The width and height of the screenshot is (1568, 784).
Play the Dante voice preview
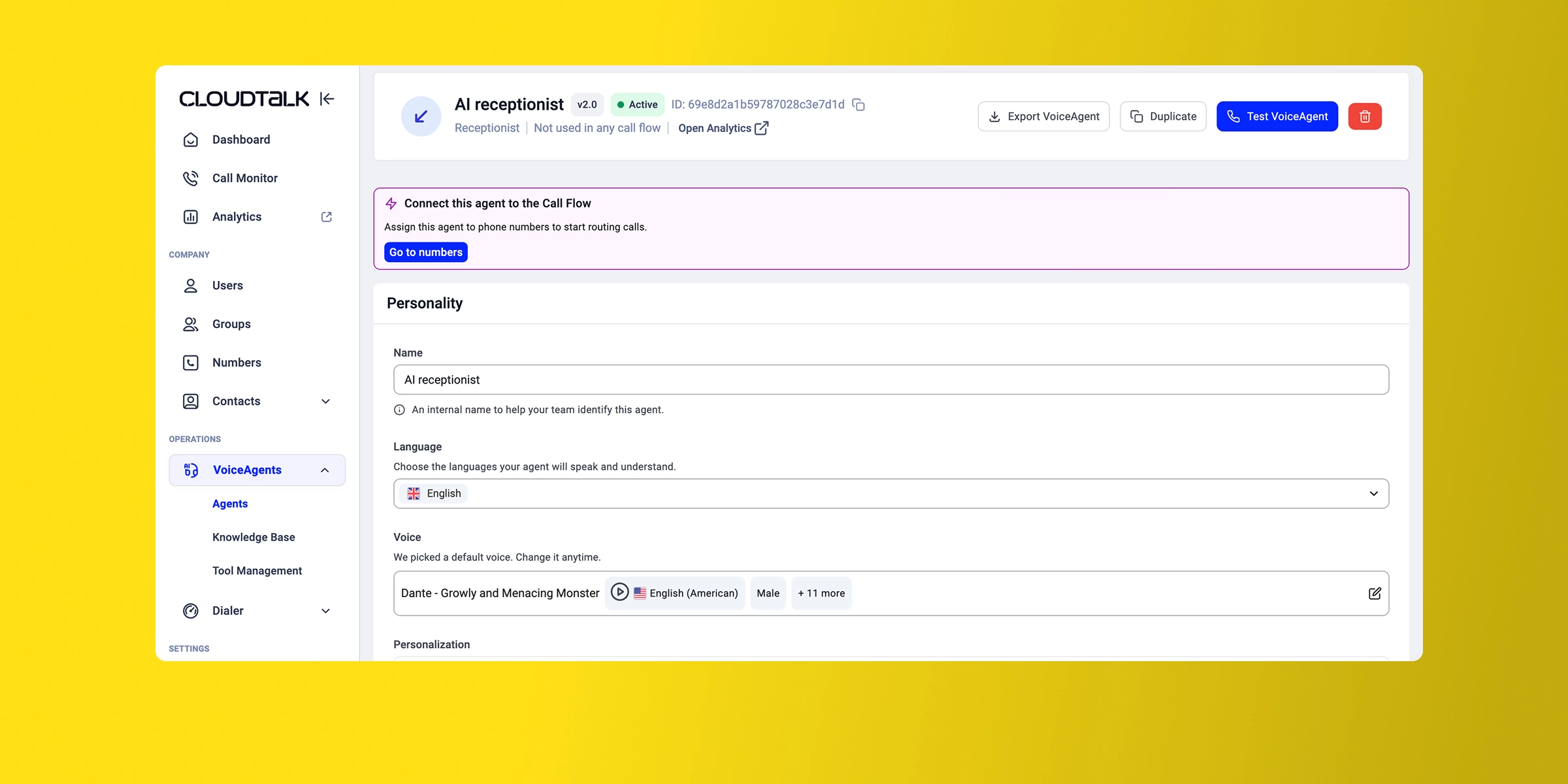(619, 592)
